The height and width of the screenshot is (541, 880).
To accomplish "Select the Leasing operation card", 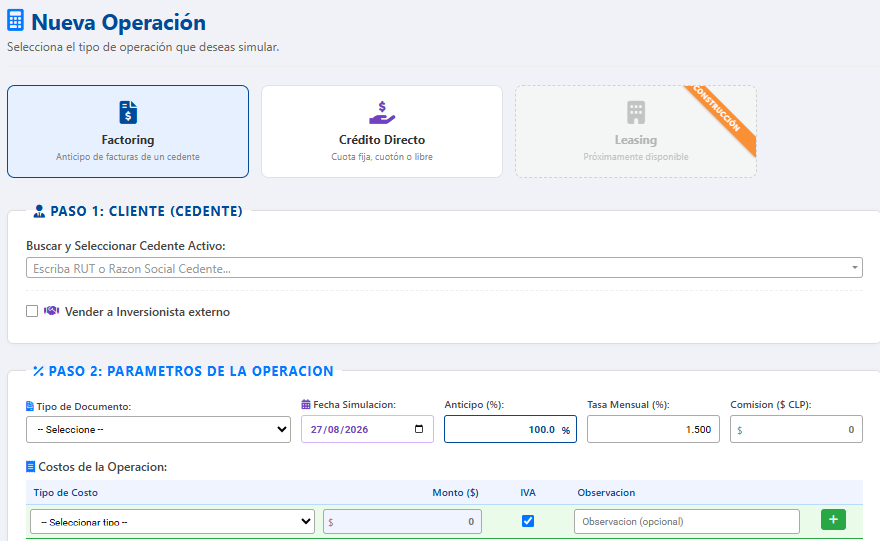I will click(636, 131).
